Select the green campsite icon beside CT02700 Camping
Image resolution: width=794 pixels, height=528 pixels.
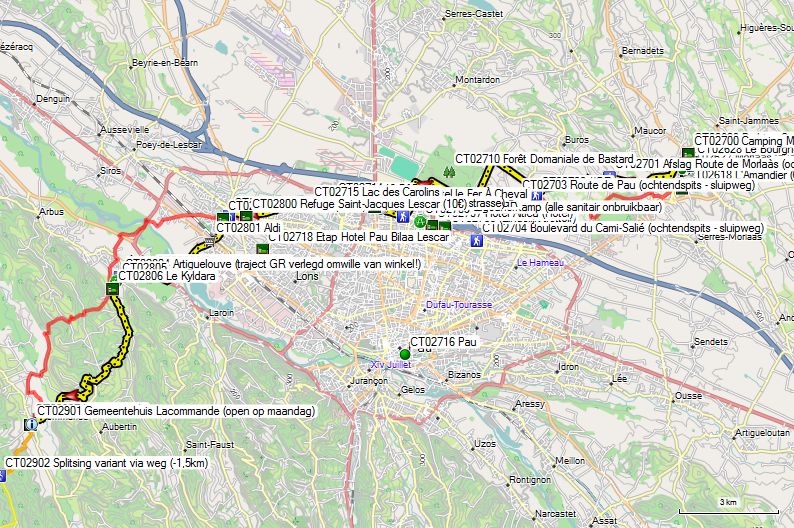(685, 153)
